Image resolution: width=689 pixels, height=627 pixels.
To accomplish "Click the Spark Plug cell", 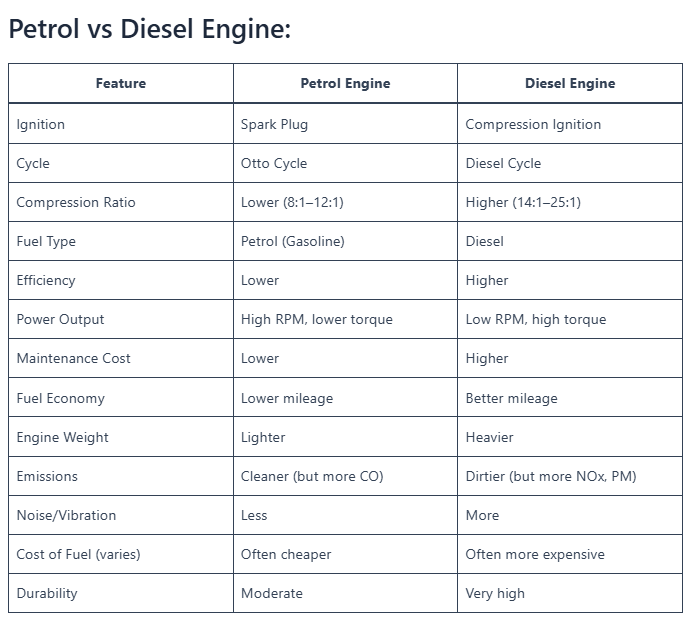I will tap(345, 124).
